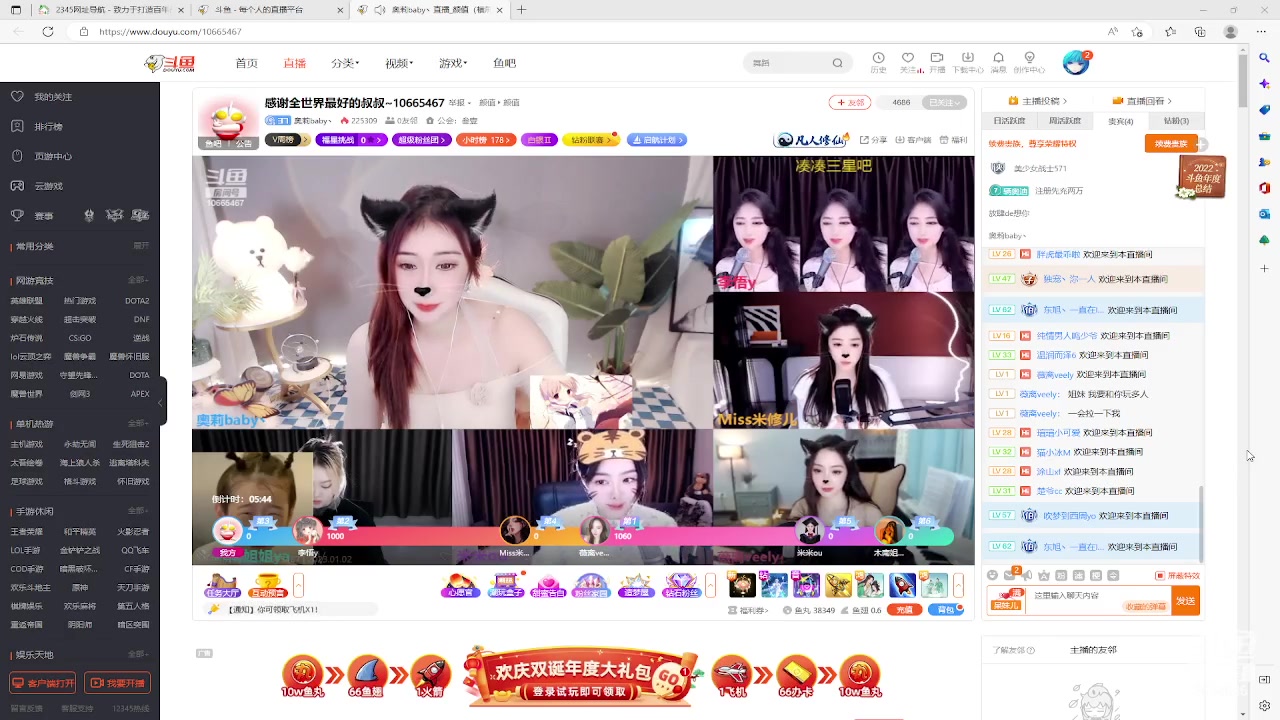This screenshot has height=720, width=1280.
Task: Open the 粉丝家园 fan home icon
Action: coord(592,583)
